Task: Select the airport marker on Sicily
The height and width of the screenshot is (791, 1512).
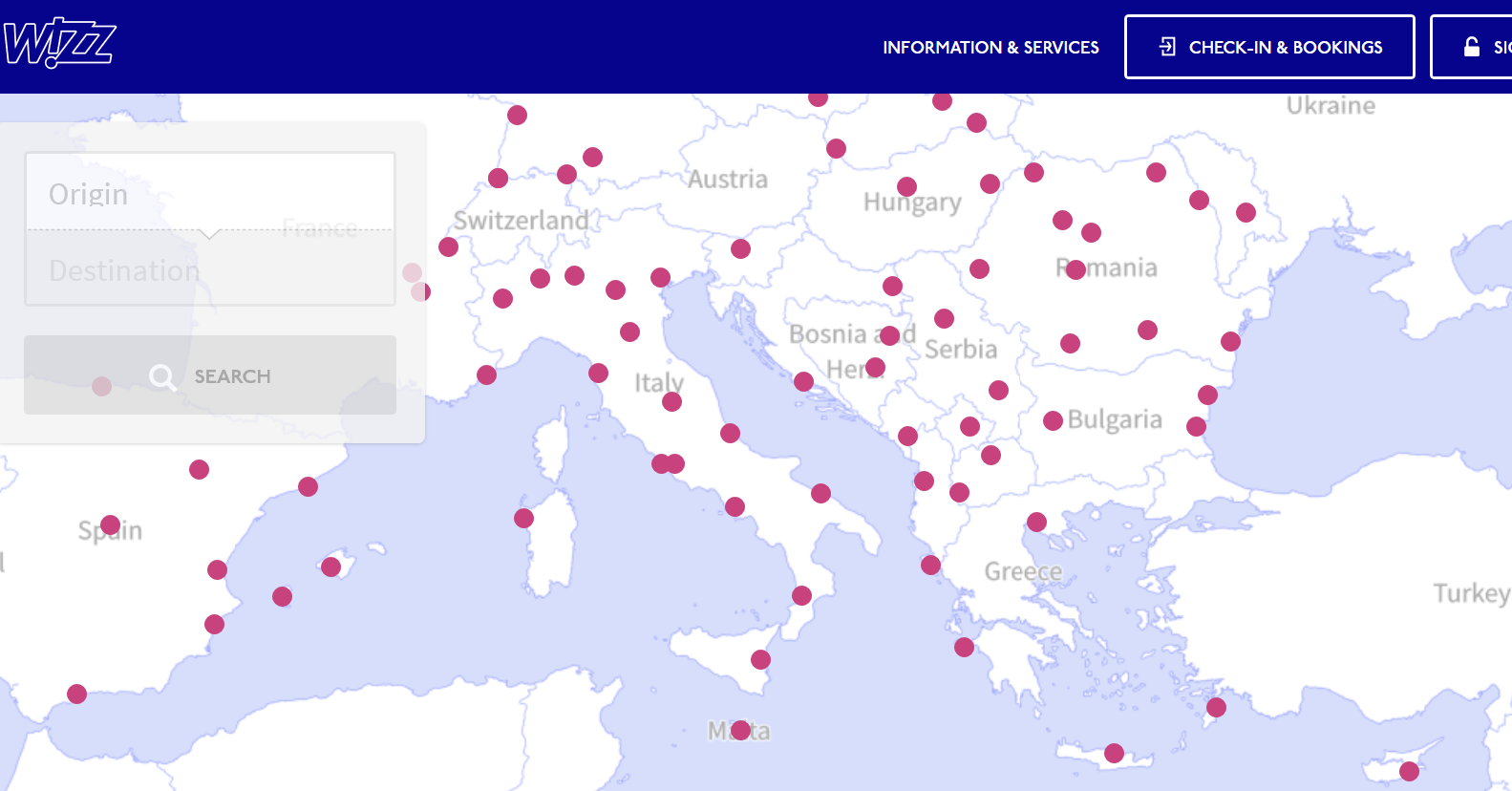Action: (760, 659)
